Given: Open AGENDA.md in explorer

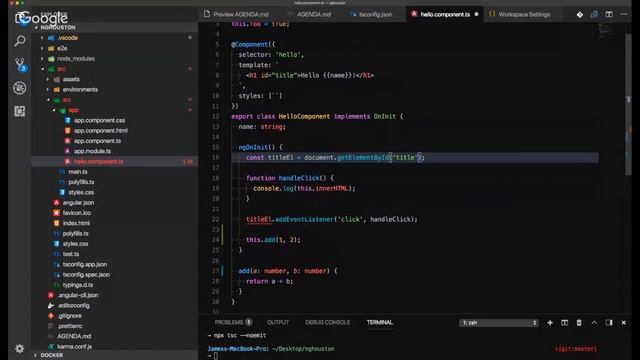Looking at the screenshot, I should click(x=74, y=336).
